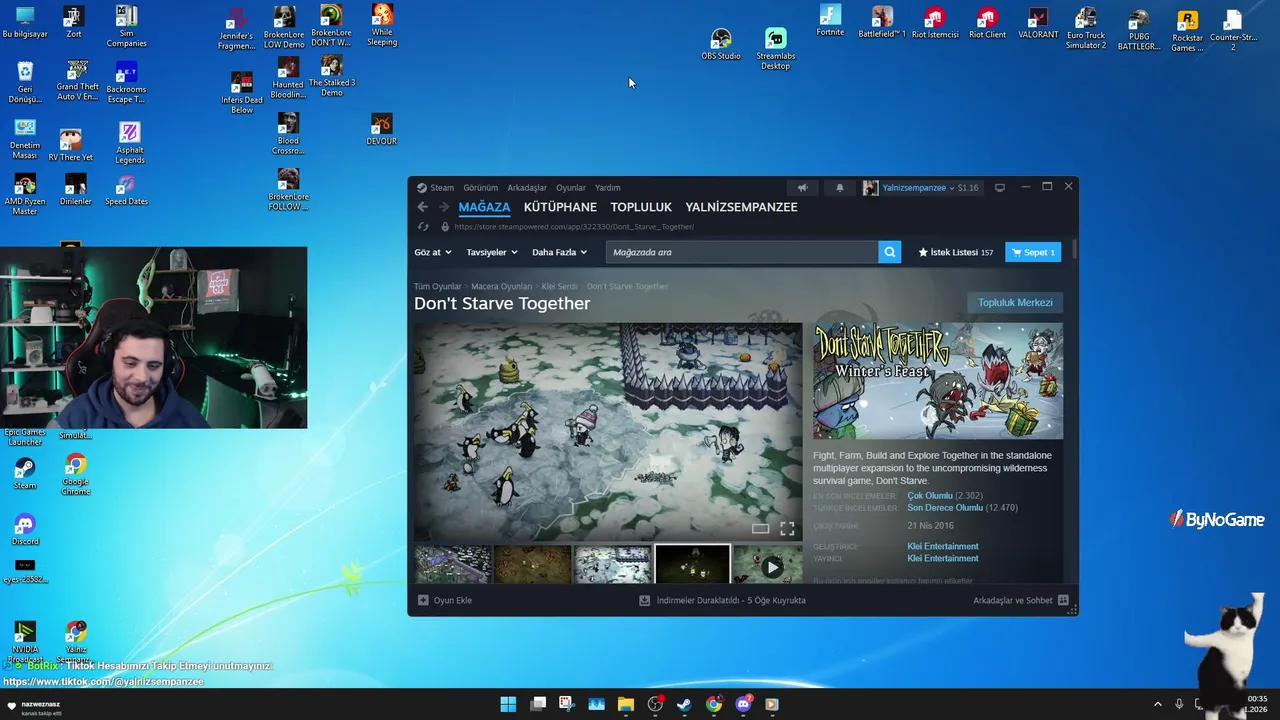Open İstek Listesi wishlist

click(956, 252)
